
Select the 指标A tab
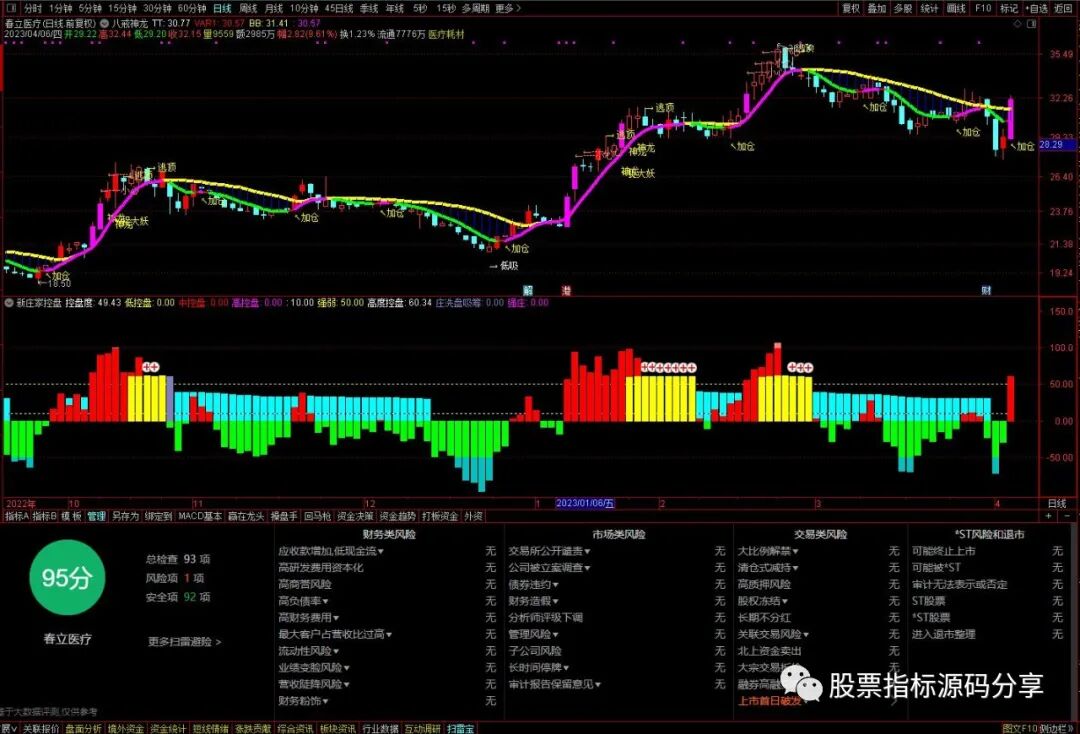17,516
